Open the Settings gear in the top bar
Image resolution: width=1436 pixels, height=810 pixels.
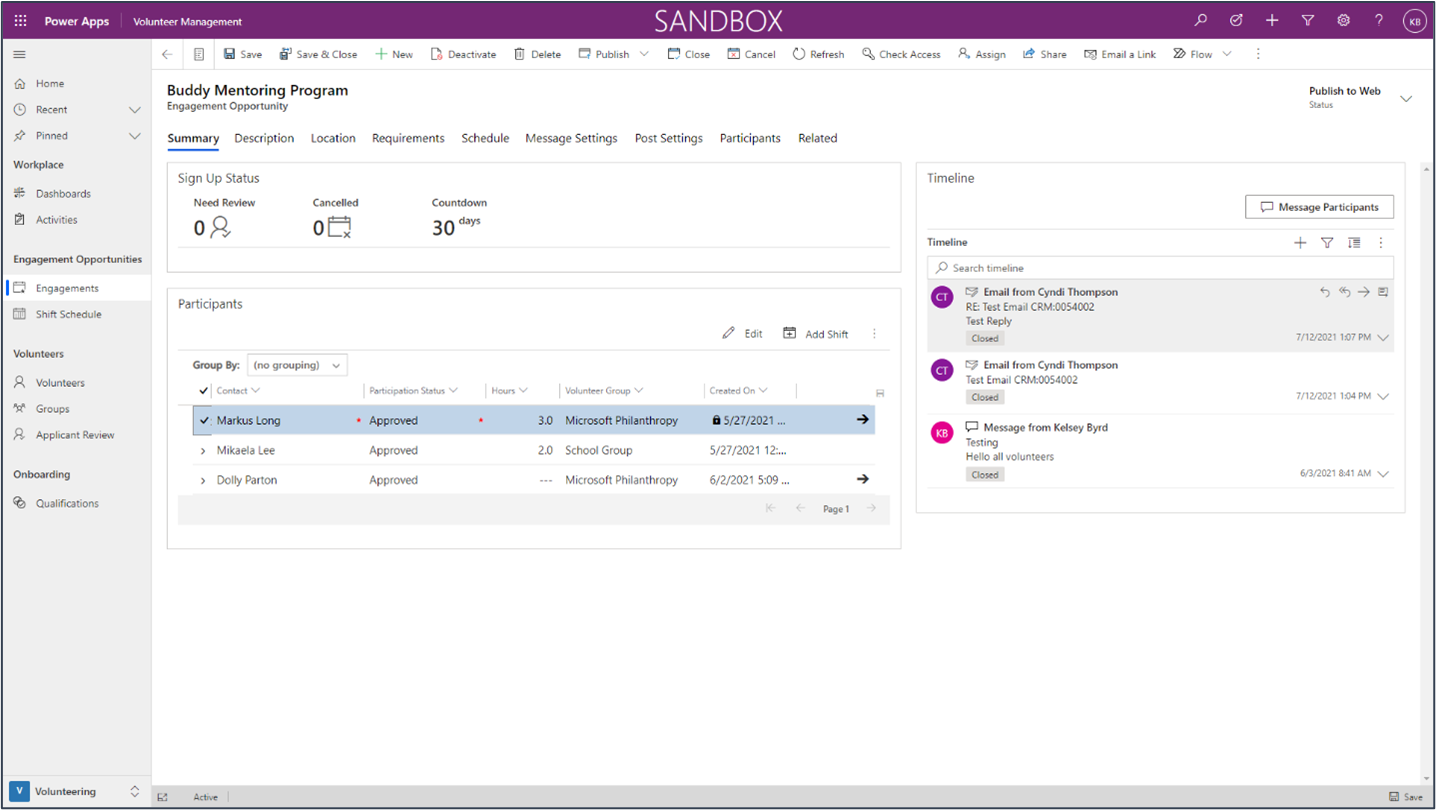pyautogui.click(x=1343, y=19)
